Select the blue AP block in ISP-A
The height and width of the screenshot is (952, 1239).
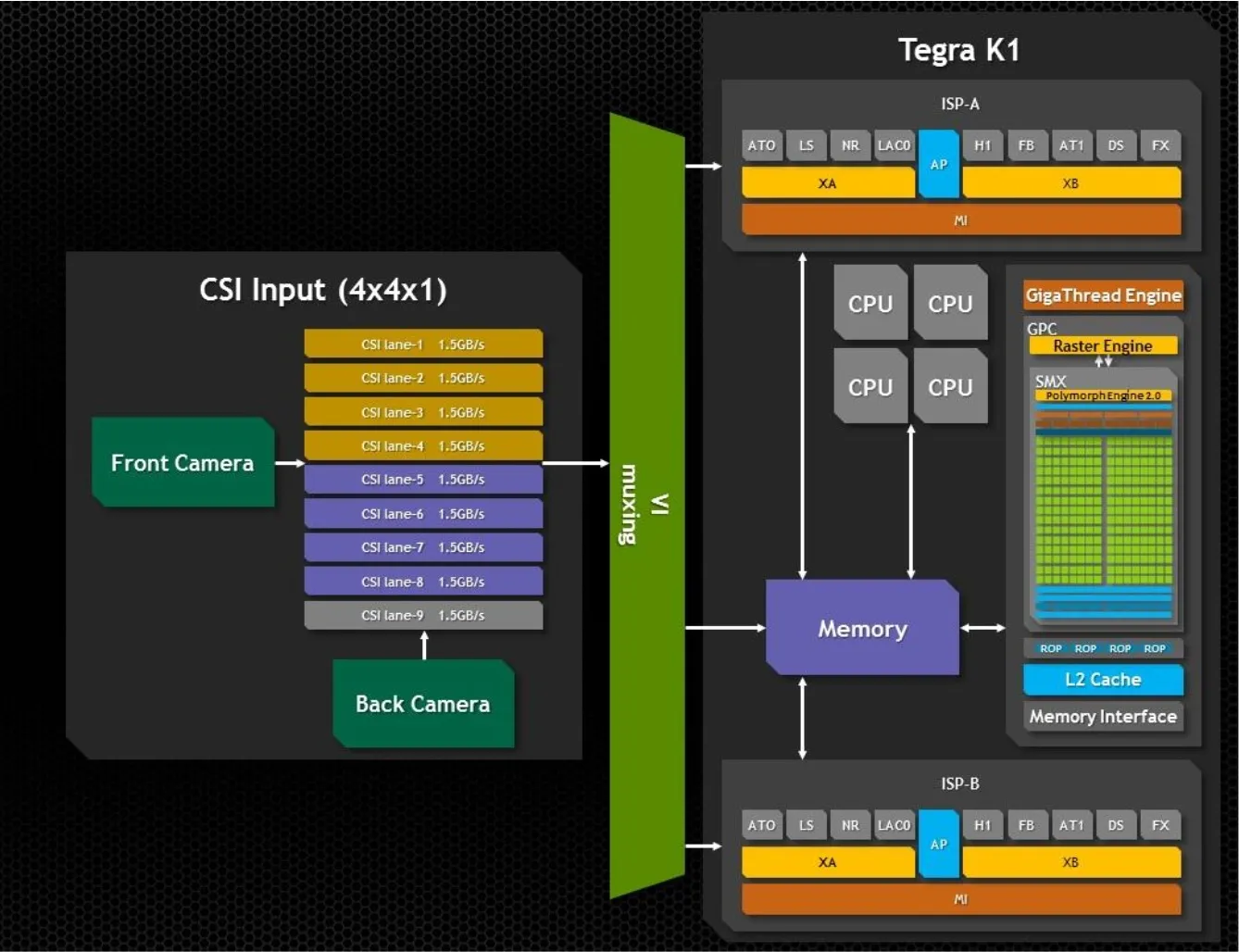pos(939,164)
